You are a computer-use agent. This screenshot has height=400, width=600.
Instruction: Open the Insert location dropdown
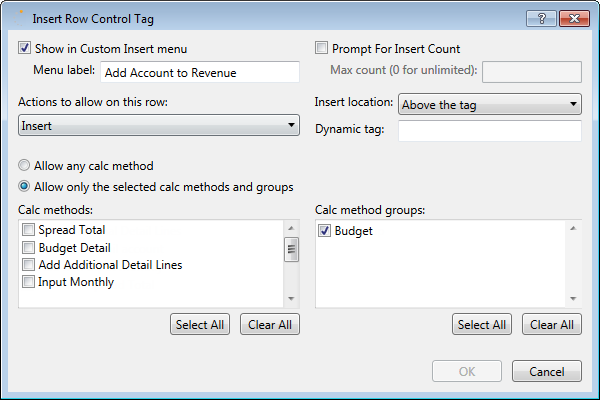pos(490,104)
